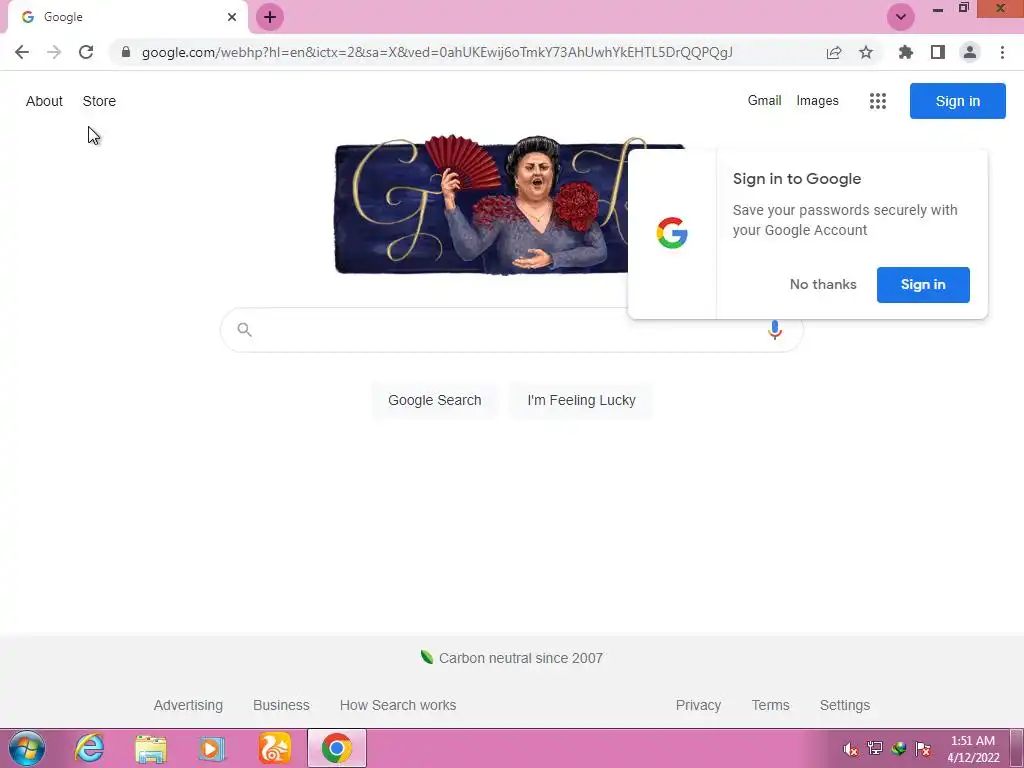Screen dimensions: 1024x768
Task: Open the About link
Action: click(44, 101)
